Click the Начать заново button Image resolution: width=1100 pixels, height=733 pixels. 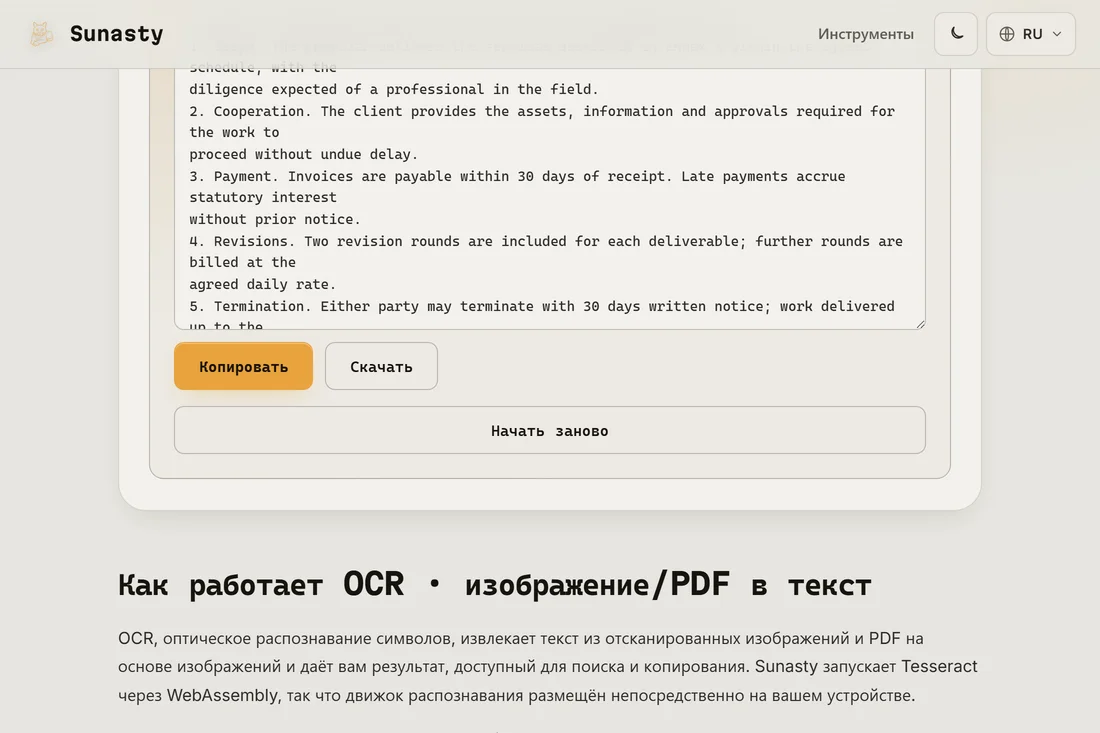click(x=550, y=430)
